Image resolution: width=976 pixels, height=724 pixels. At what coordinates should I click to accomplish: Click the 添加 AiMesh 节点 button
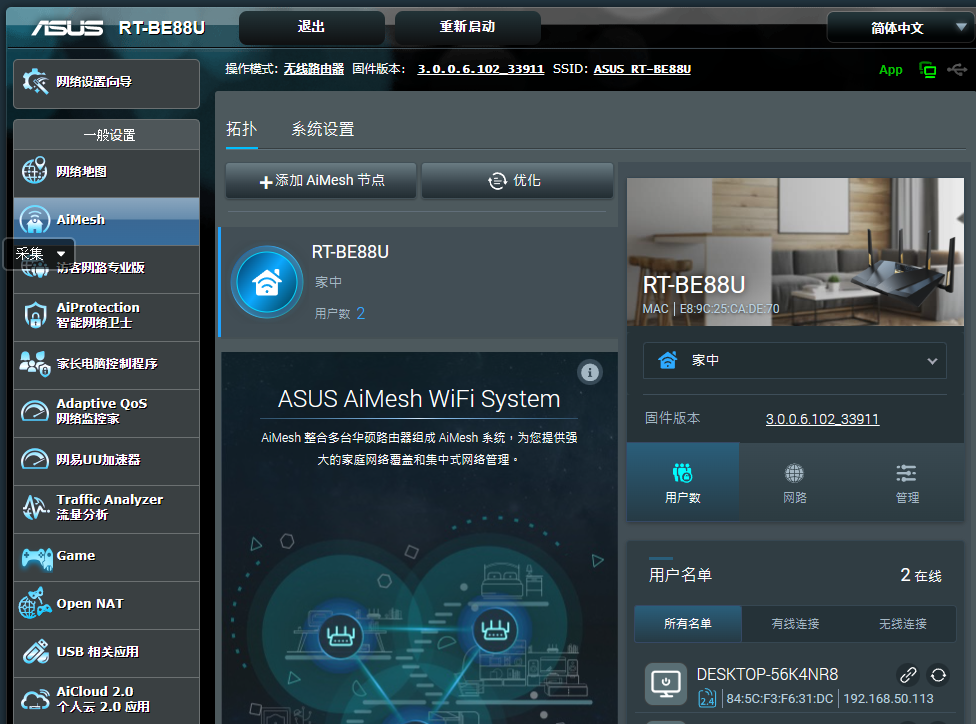click(321, 181)
